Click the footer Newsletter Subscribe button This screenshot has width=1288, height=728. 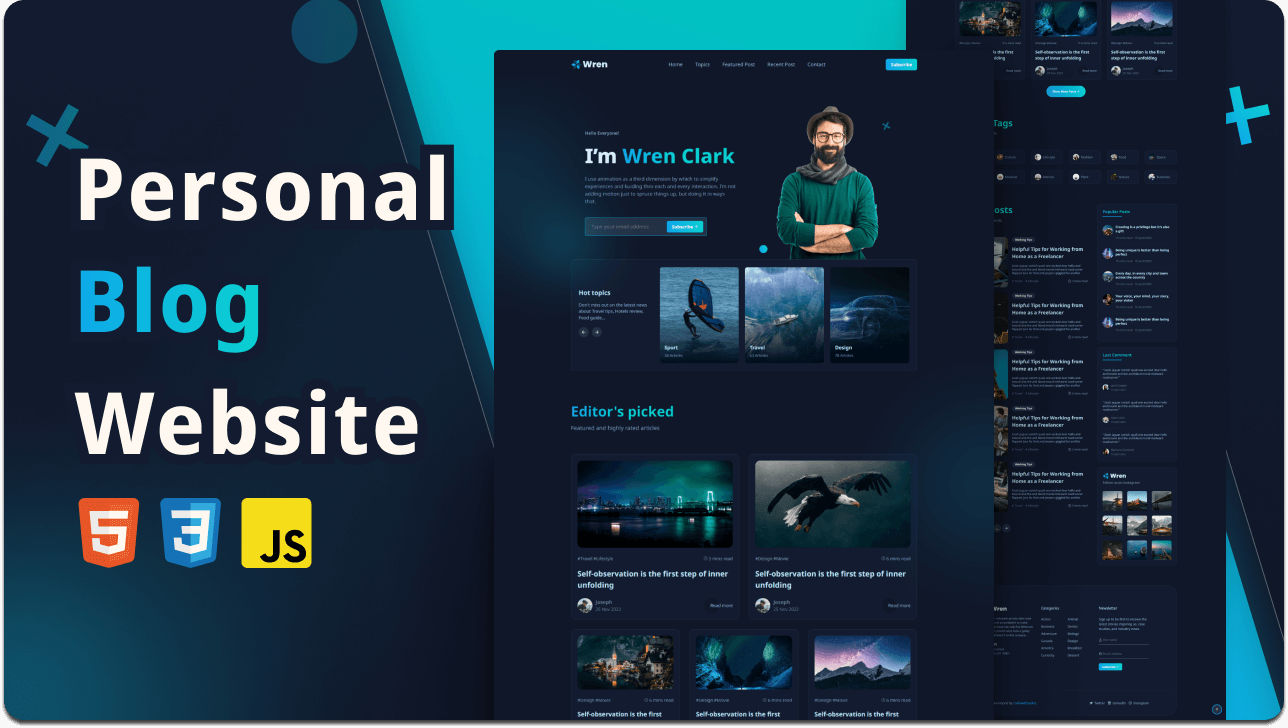pos(1110,666)
